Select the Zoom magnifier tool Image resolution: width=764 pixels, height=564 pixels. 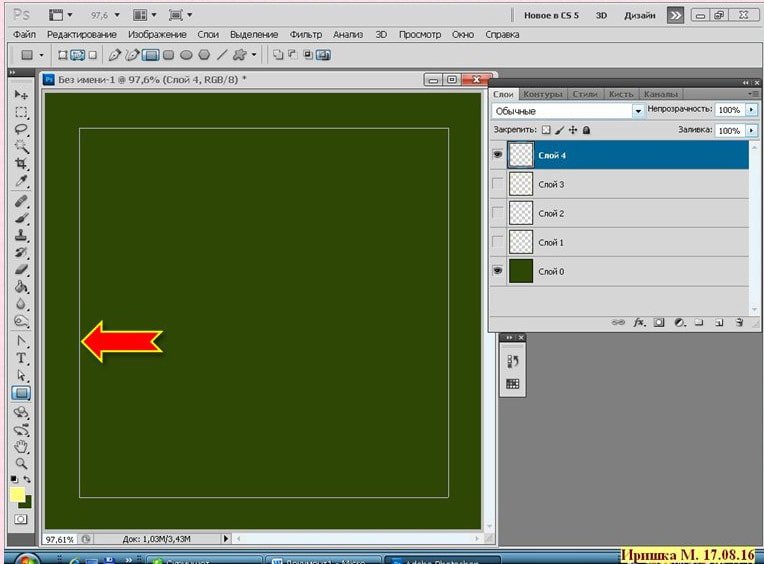pos(21,463)
